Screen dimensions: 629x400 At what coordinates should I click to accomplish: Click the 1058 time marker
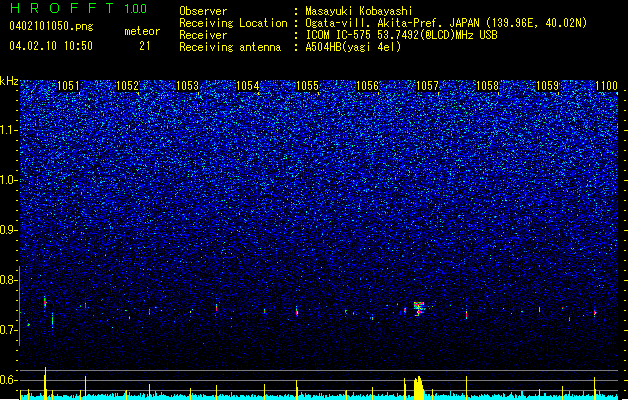(x=487, y=85)
